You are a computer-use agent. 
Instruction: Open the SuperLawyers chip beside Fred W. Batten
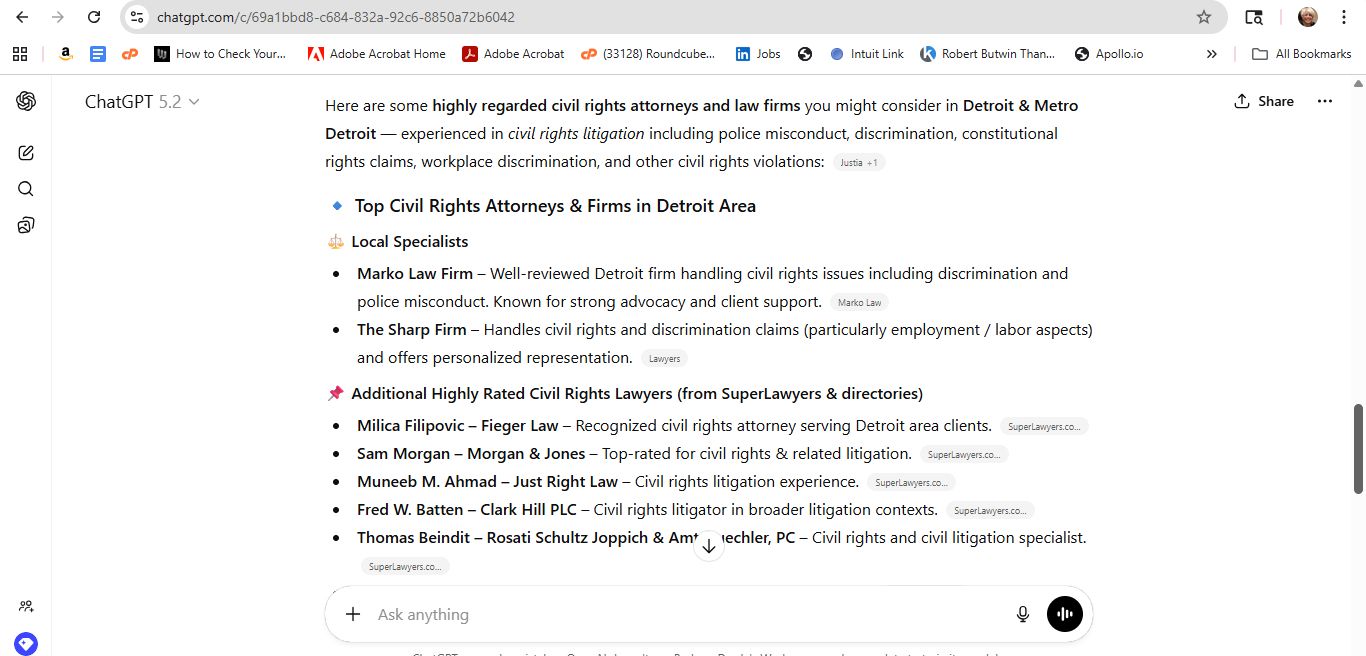click(x=990, y=510)
